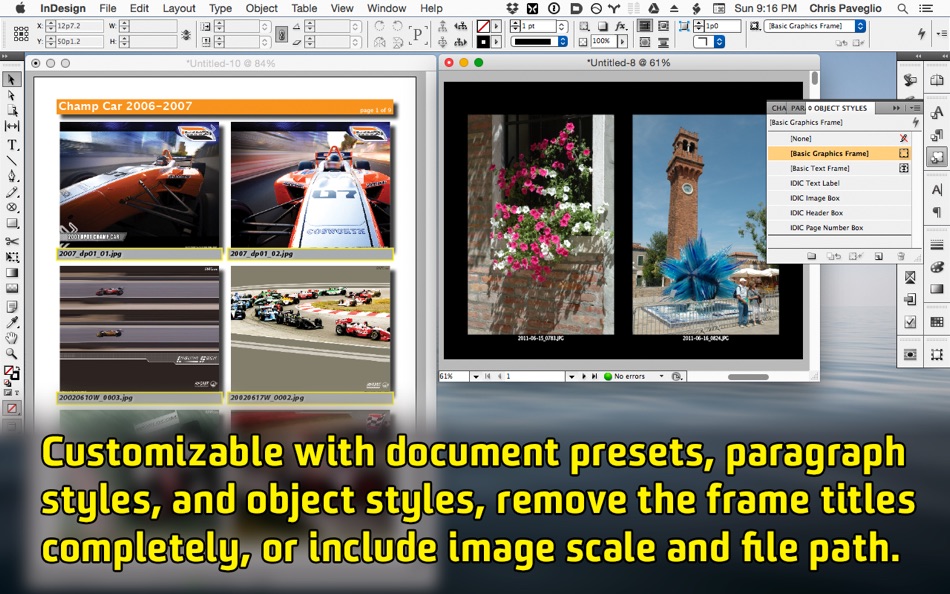Open Object Styles icon in dock
Image resolution: width=950 pixels, height=594 pixels.
937,157
